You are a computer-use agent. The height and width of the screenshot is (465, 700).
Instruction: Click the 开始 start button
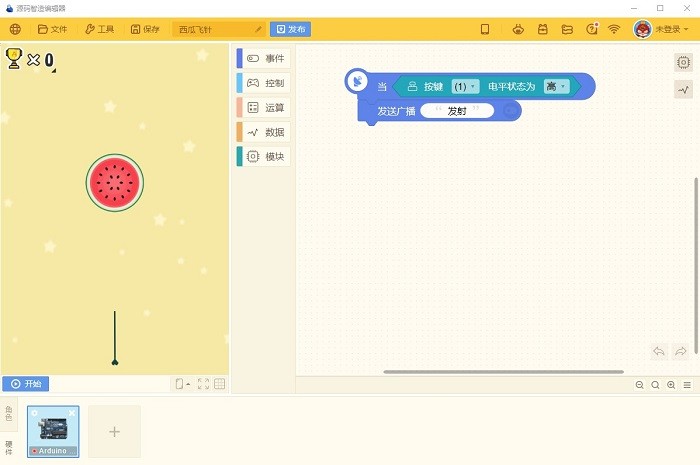[26, 384]
